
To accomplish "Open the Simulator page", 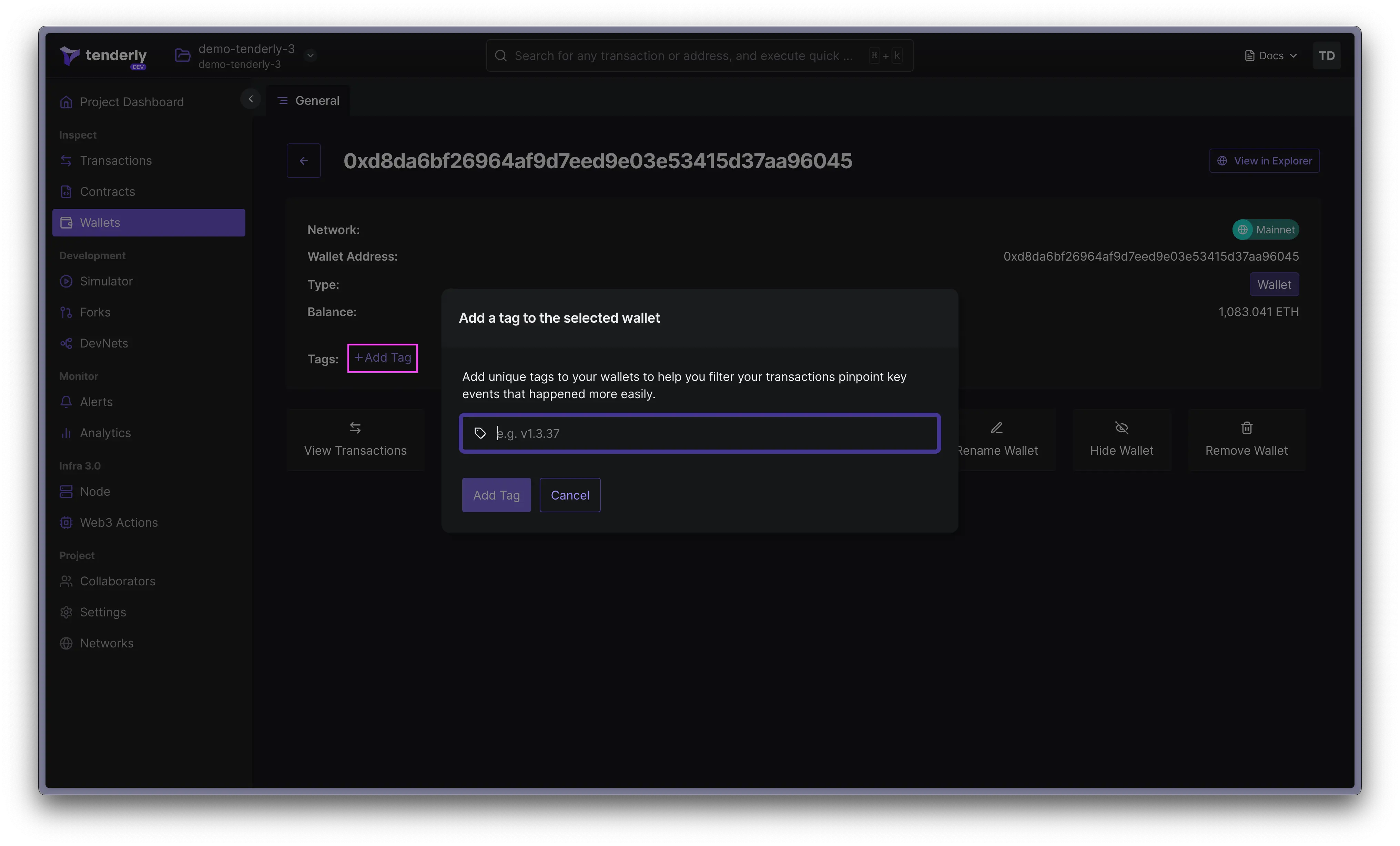I will pyautogui.click(x=149, y=281).
